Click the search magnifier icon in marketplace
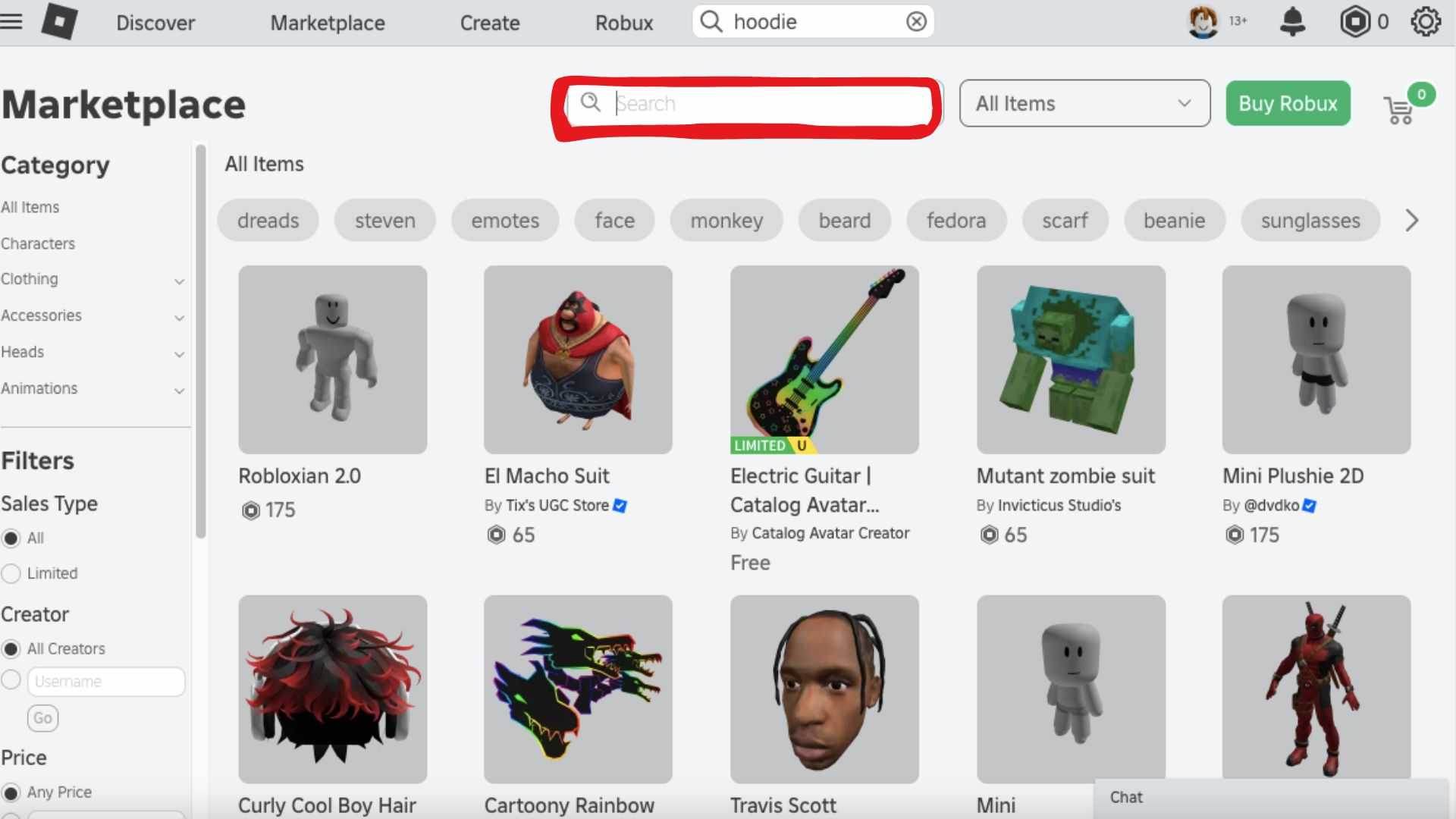 click(592, 103)
